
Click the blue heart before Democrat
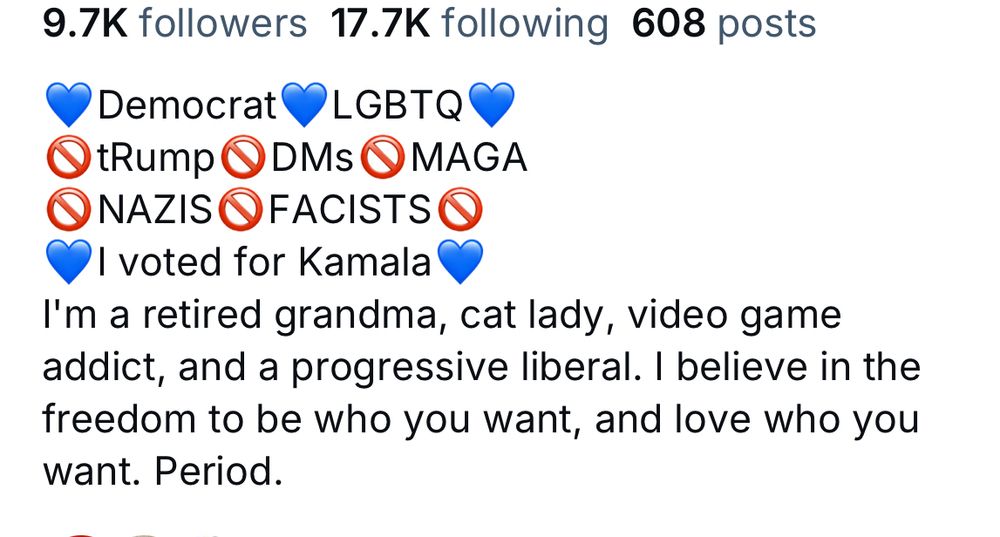coord(69,105)
